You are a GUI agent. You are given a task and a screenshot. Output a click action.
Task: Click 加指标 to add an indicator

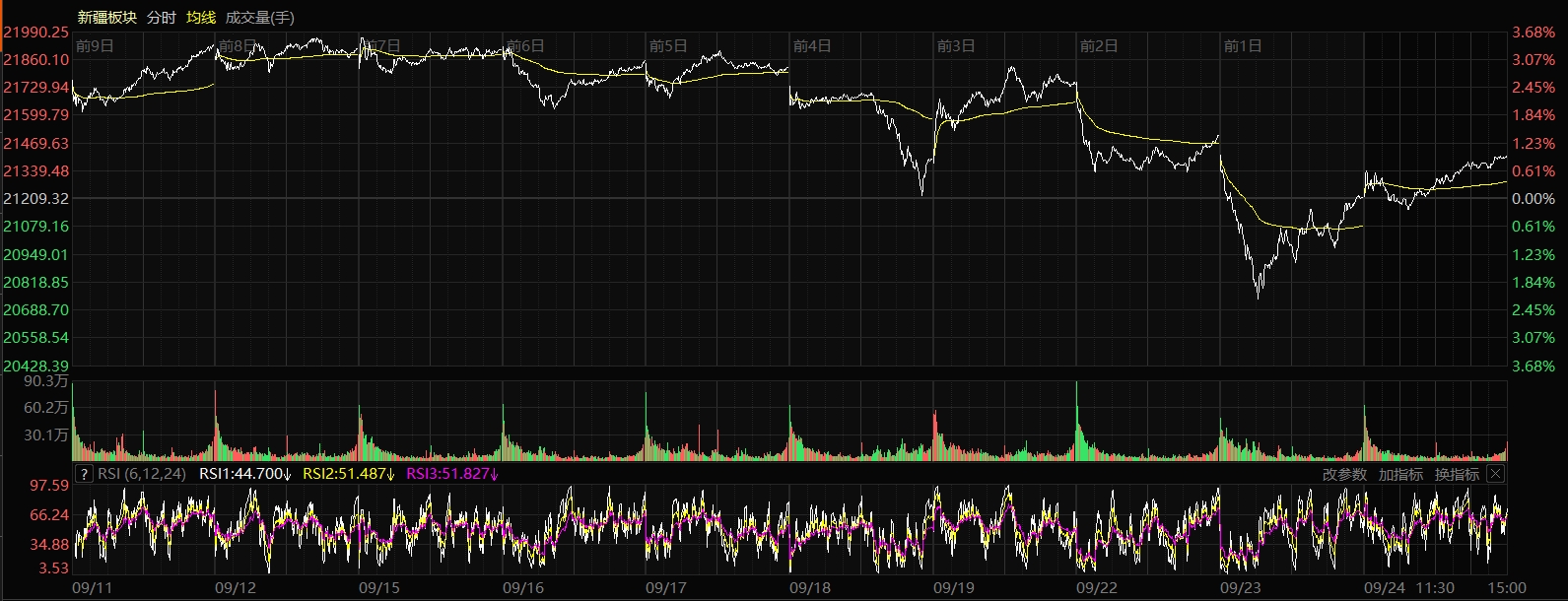pyautogui.click(x=1400, y=474)
